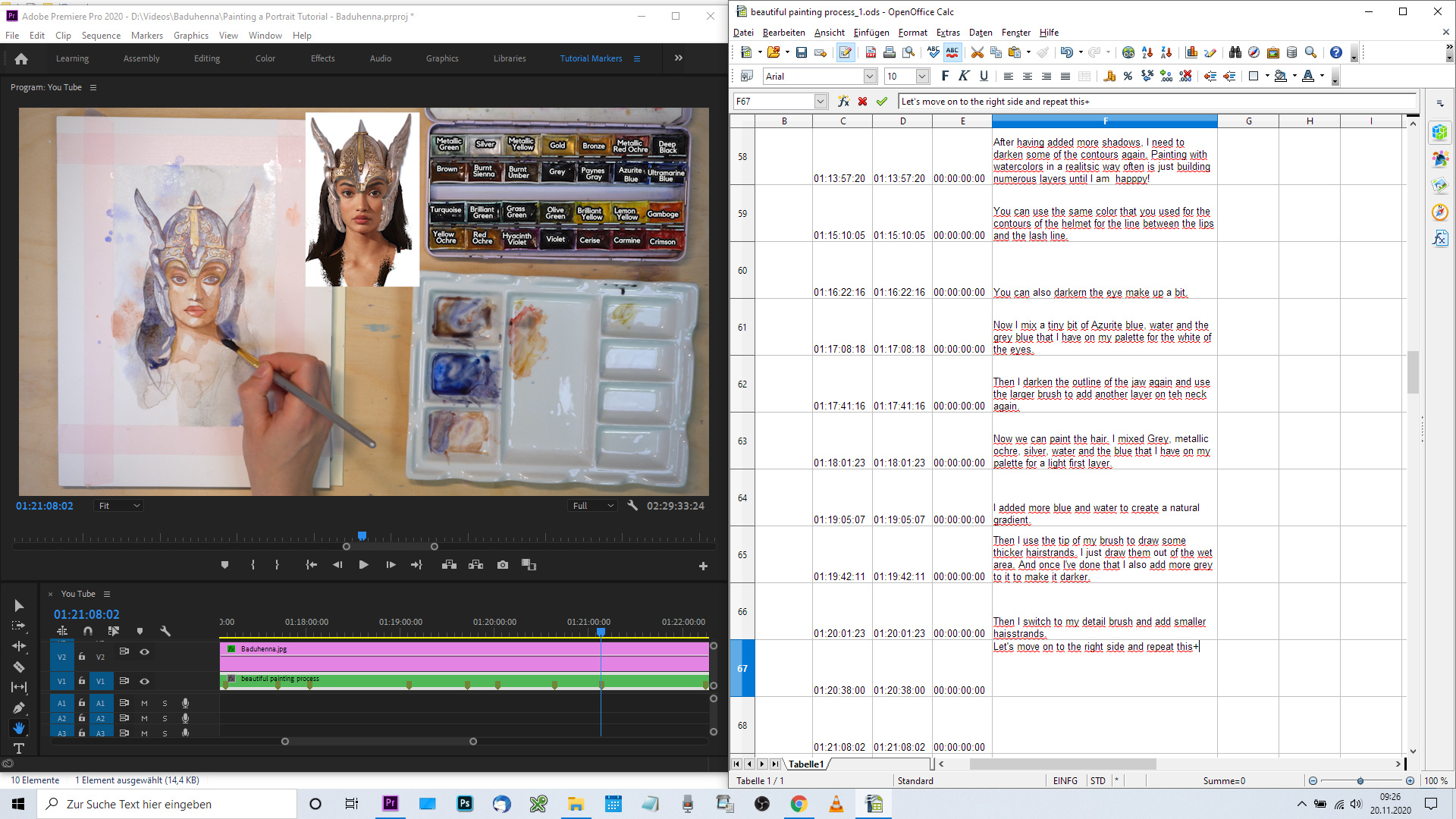Go to Premiere Pro Home screen

point(21,58)
